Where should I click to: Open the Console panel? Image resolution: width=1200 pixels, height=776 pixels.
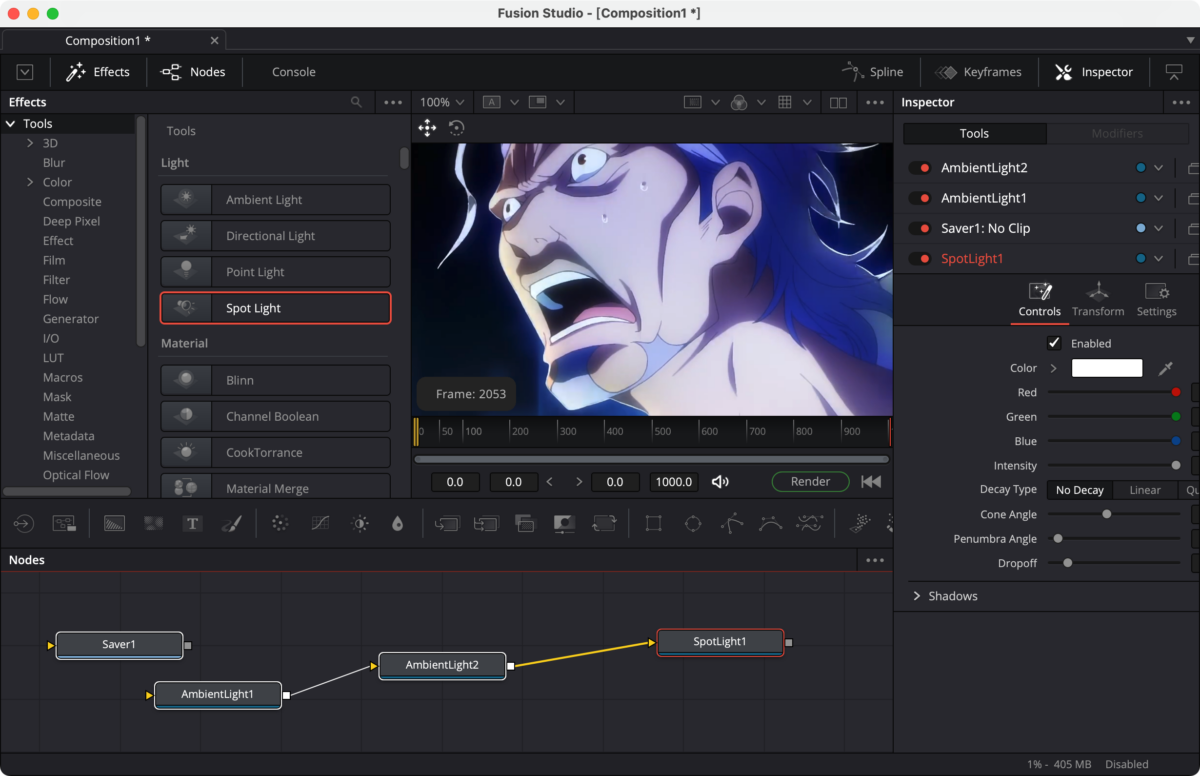pyautogui.click(x=294, y=72)
